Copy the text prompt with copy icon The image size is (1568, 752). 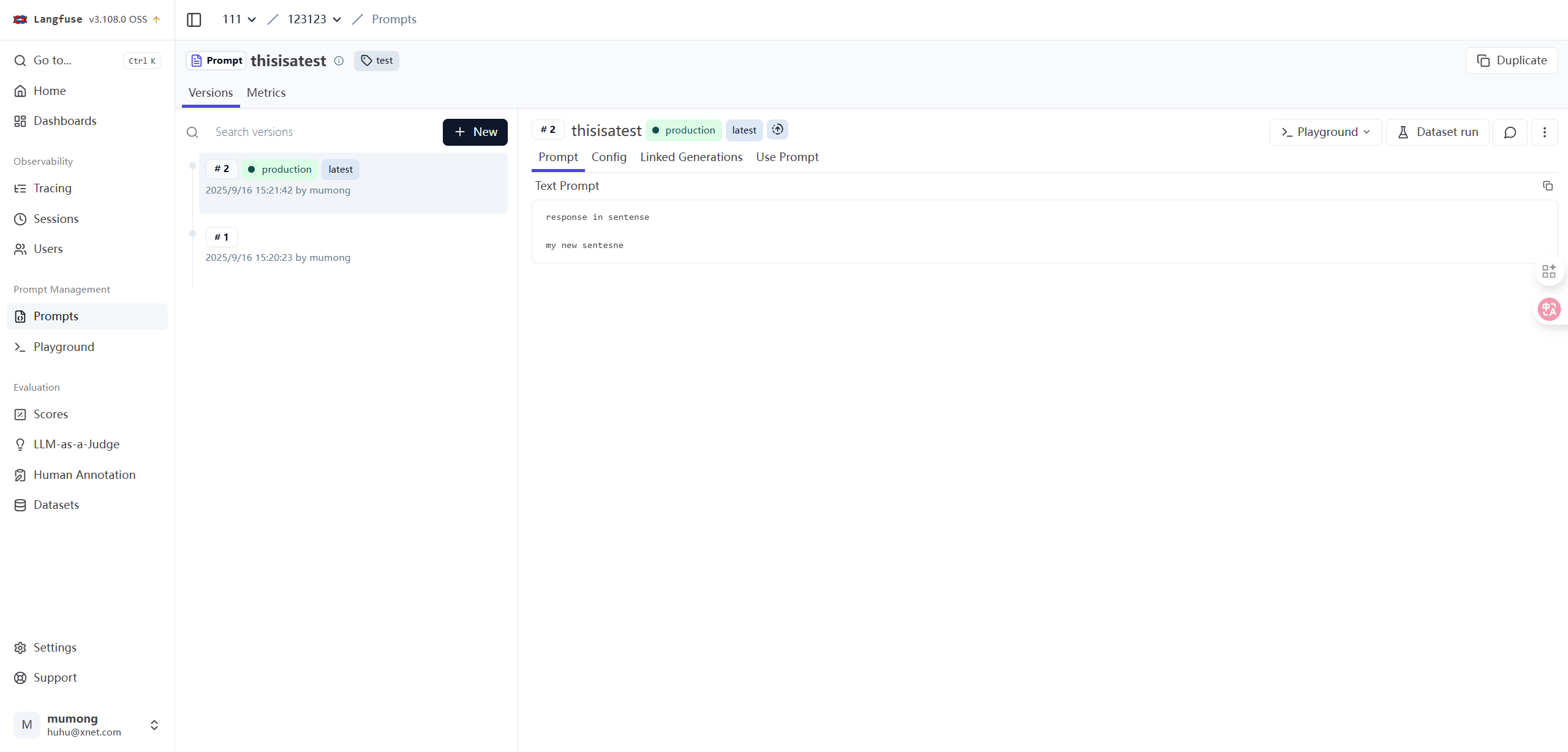pyautogui.click(x=1548, y=186)
